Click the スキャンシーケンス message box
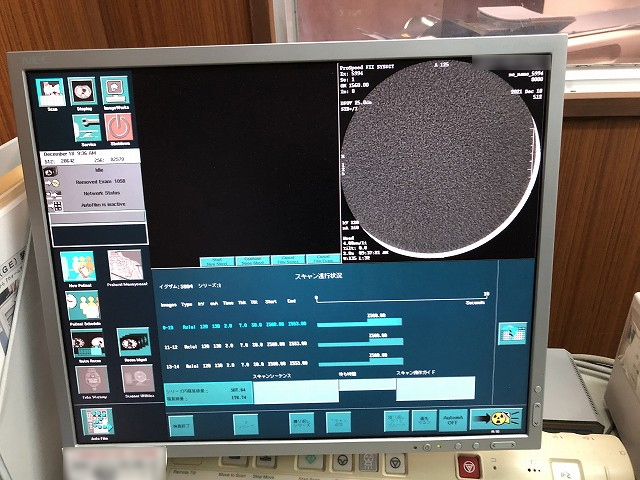The height and width of the screenshot is (480, 640). point(296,391)
